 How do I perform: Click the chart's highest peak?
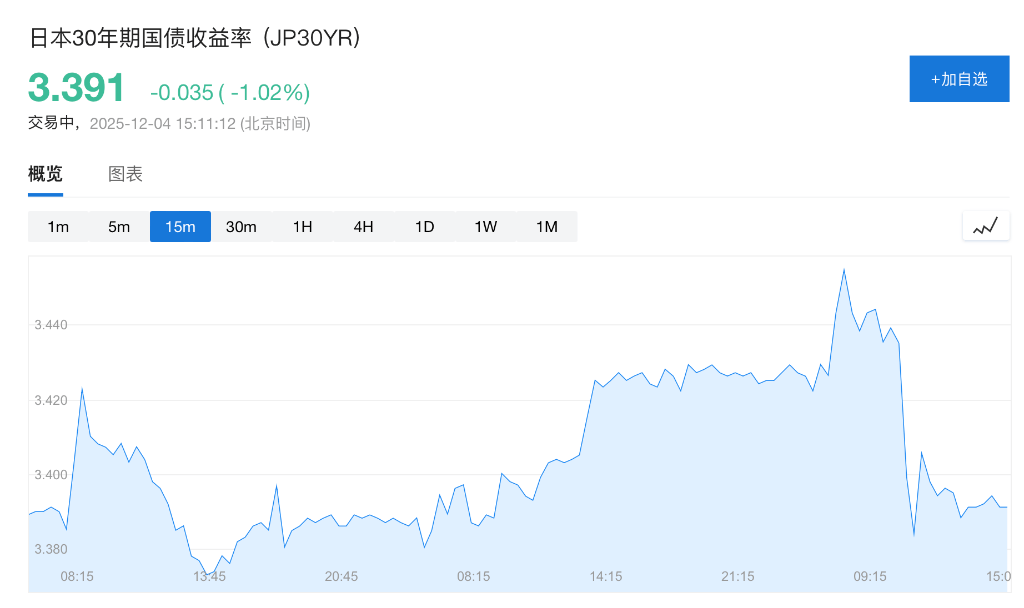[x=844, y=268]
